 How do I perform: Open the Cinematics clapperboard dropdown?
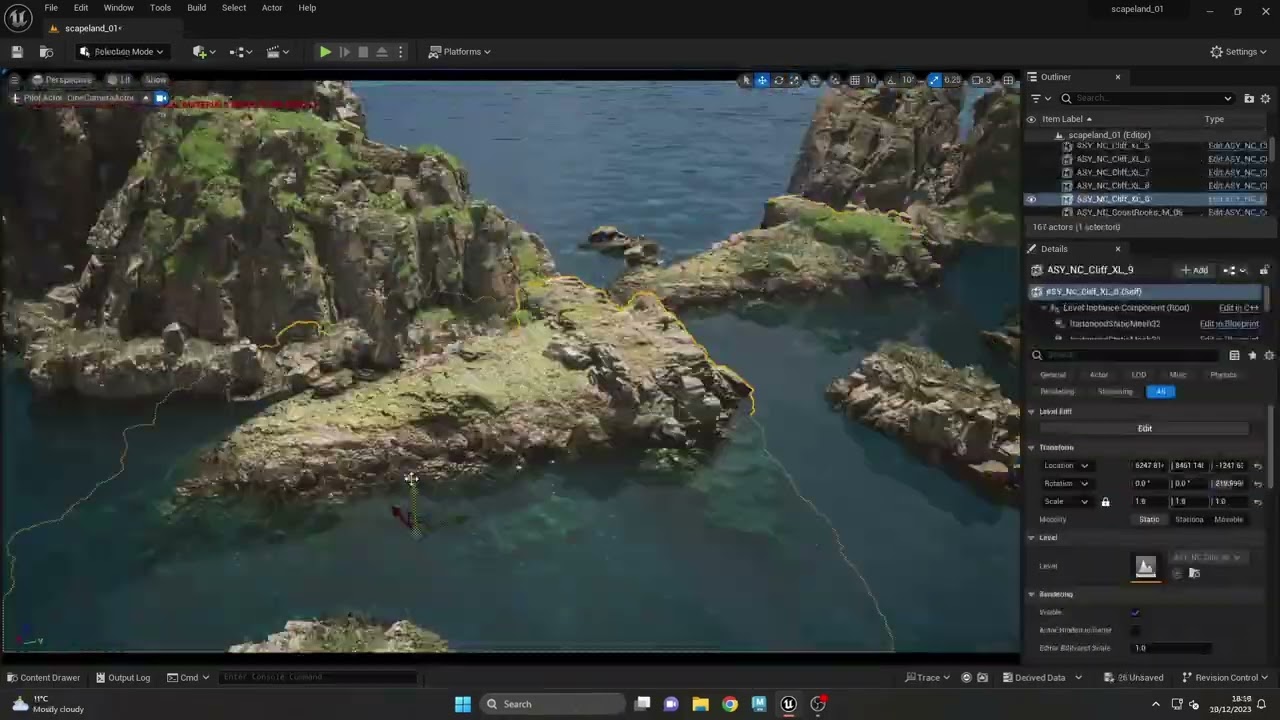coord(277,52)
